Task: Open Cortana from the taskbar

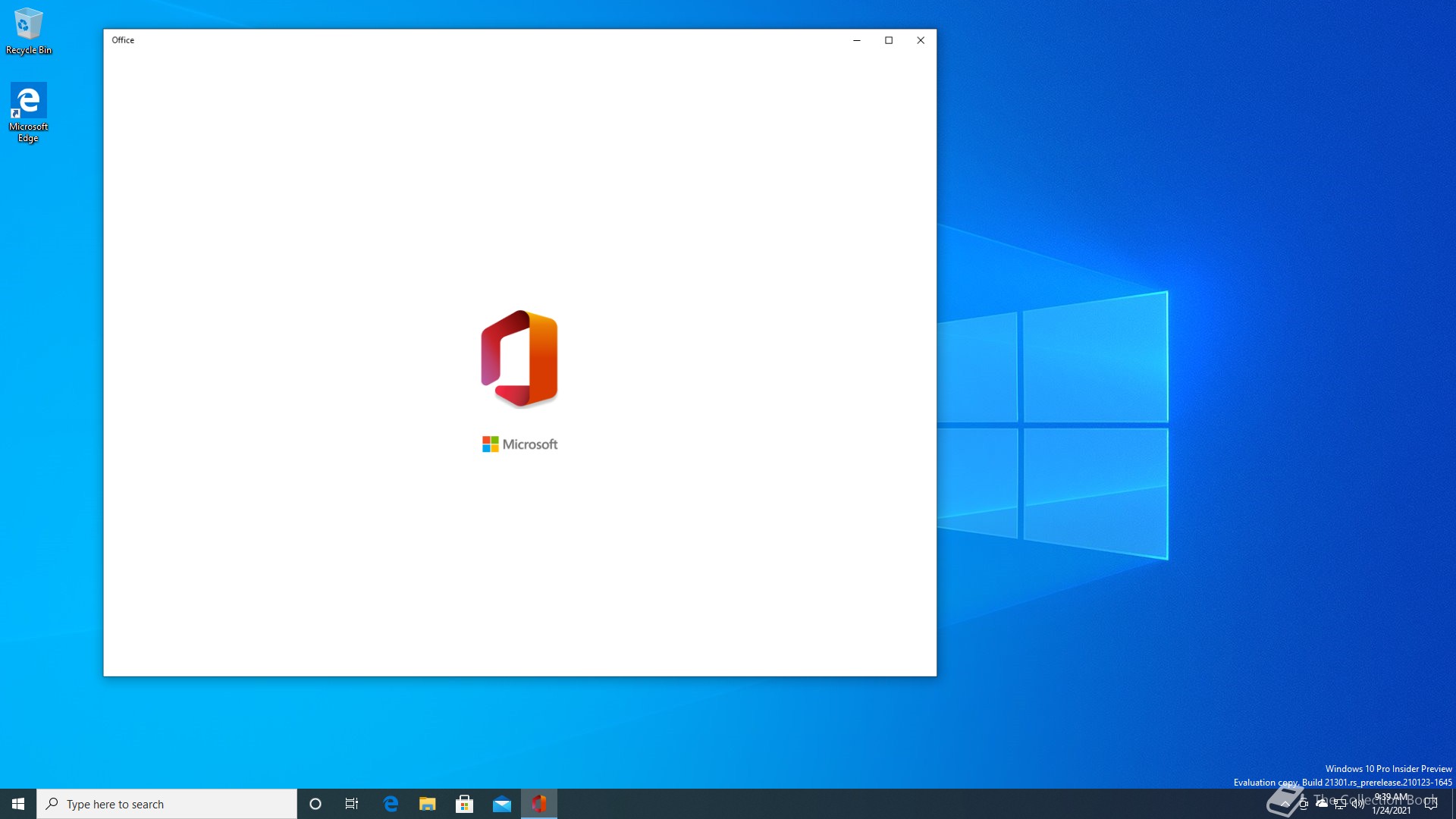Action: point(315,804)
